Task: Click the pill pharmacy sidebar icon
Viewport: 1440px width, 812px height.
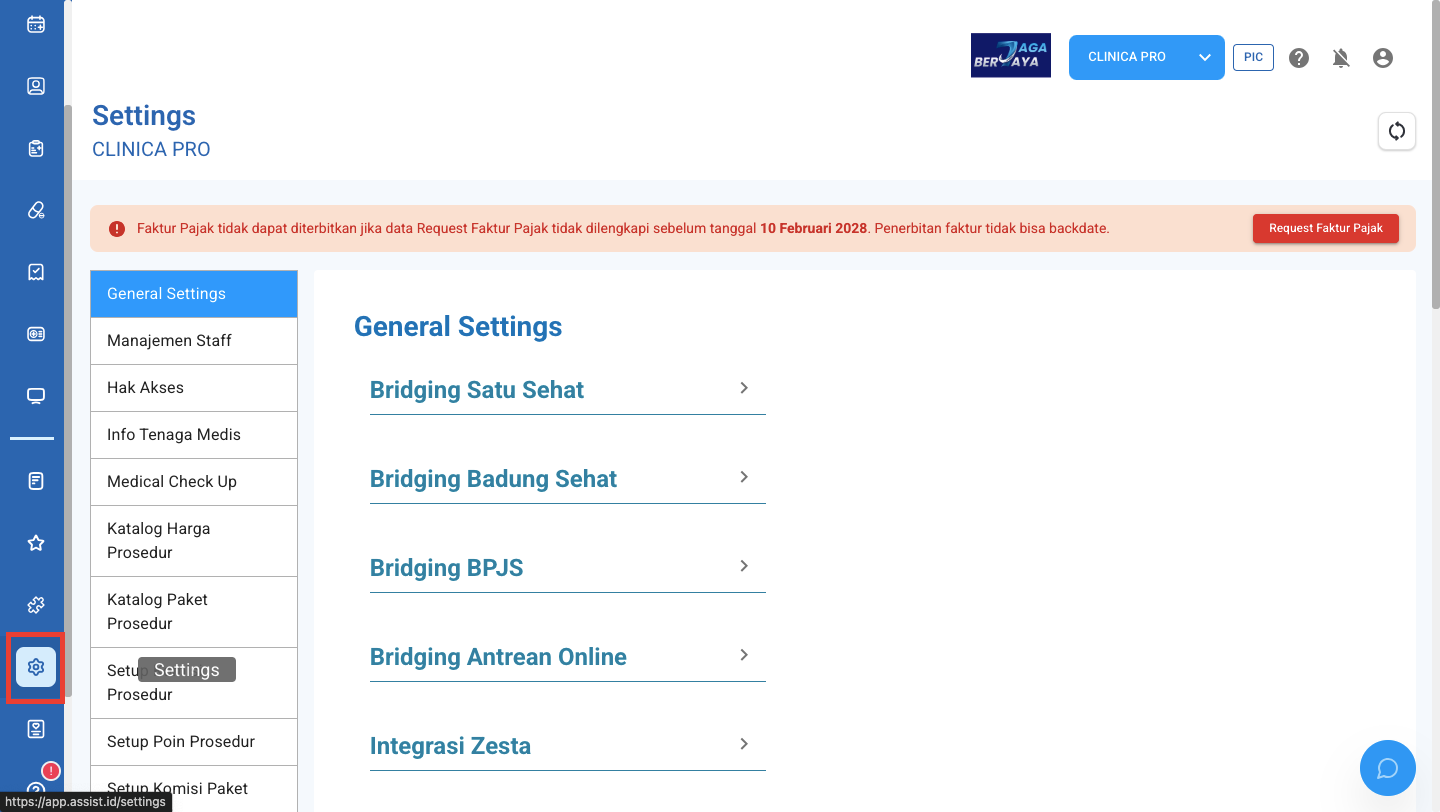Action: coord(36,210)
